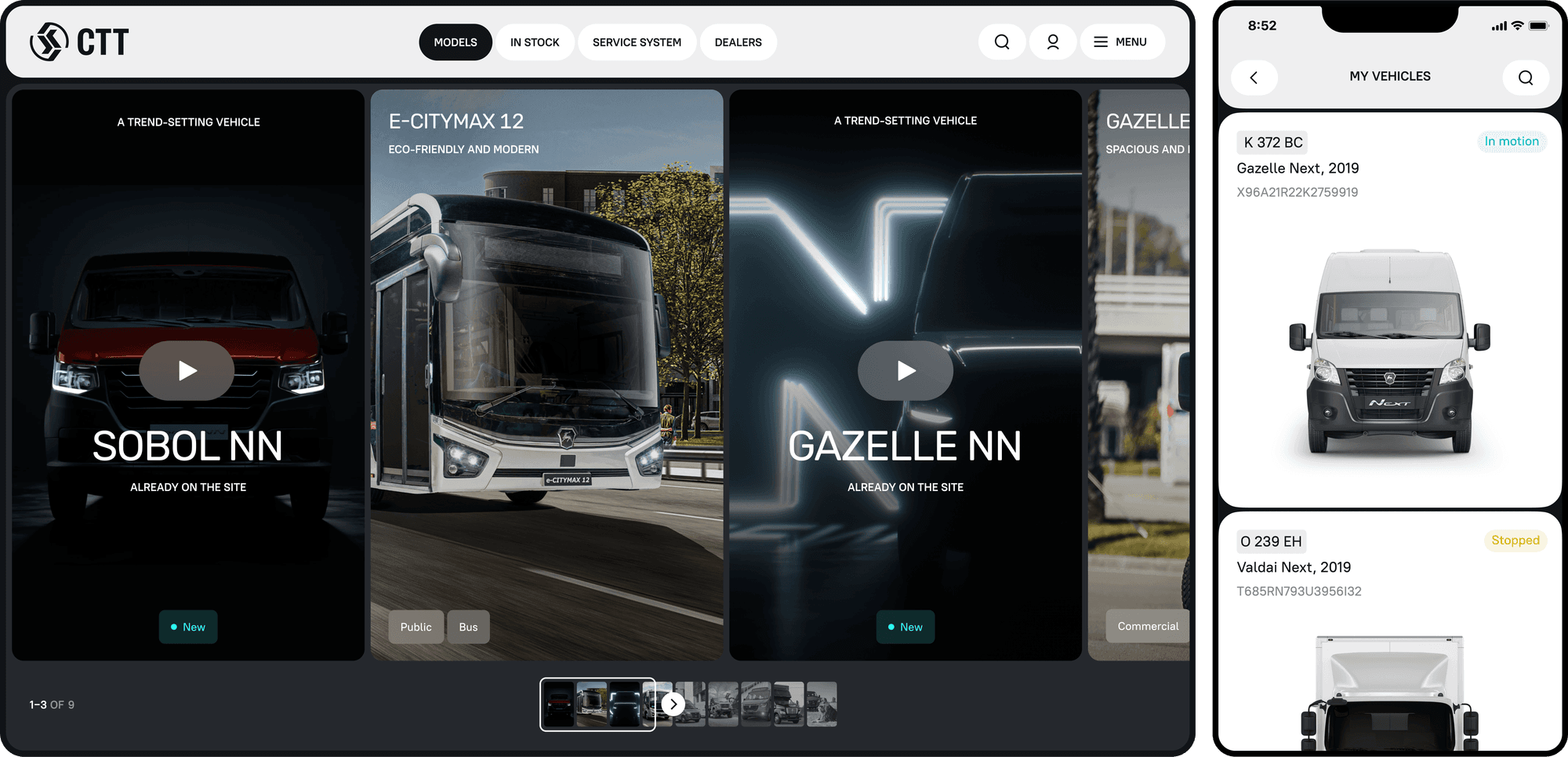Tap the phone status bar battery icon

pyautogui.click(x=1539, y=26)
